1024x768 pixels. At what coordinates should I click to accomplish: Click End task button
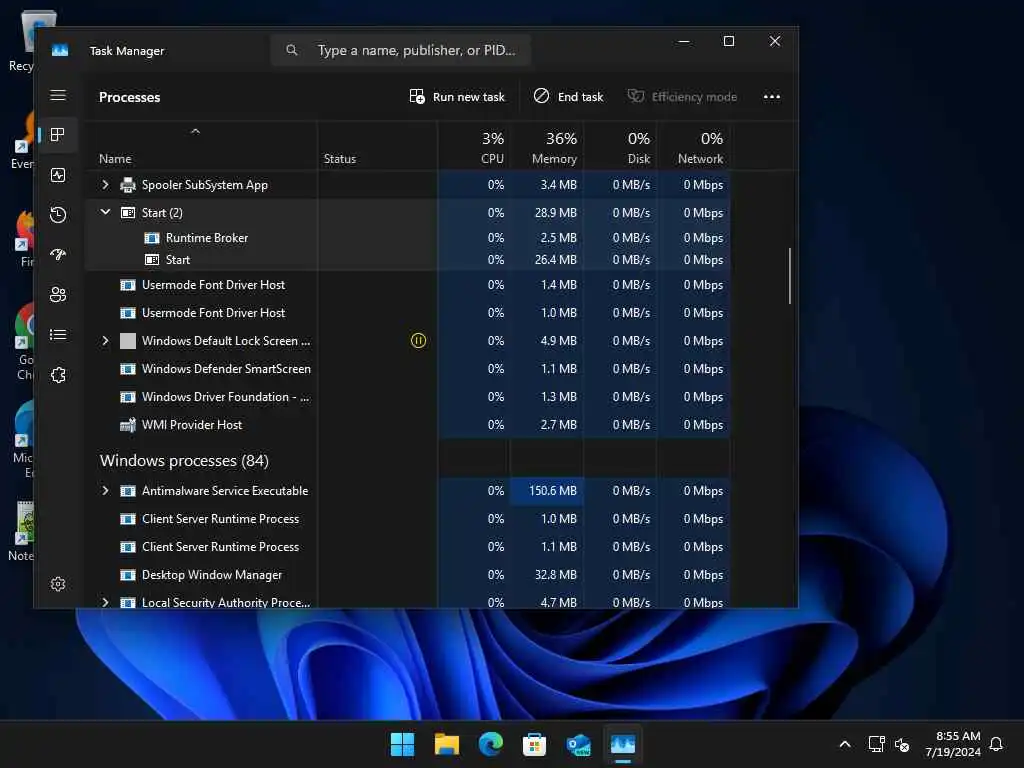[568, 97]
